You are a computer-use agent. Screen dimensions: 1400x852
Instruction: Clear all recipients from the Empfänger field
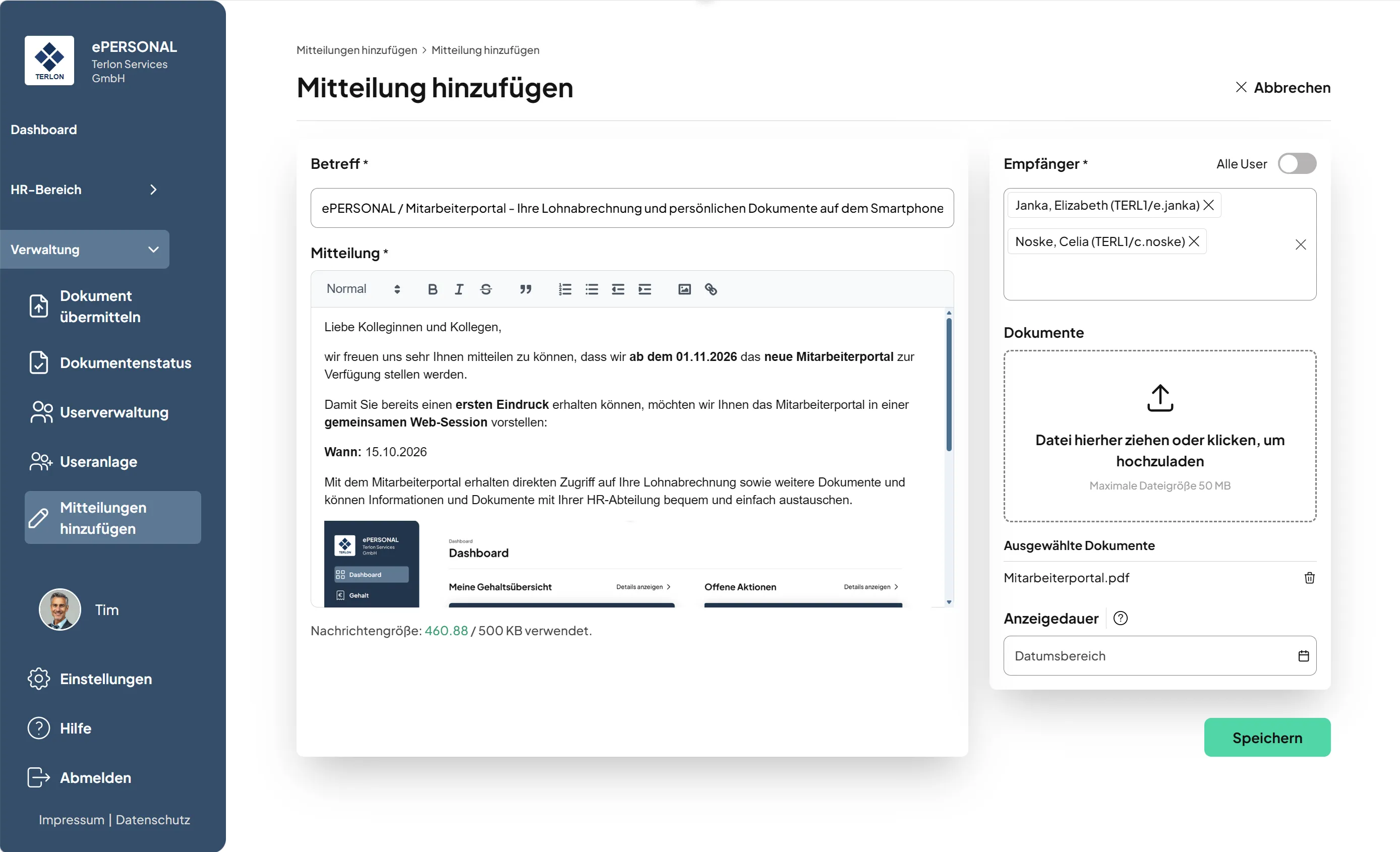pos(1301,245)
